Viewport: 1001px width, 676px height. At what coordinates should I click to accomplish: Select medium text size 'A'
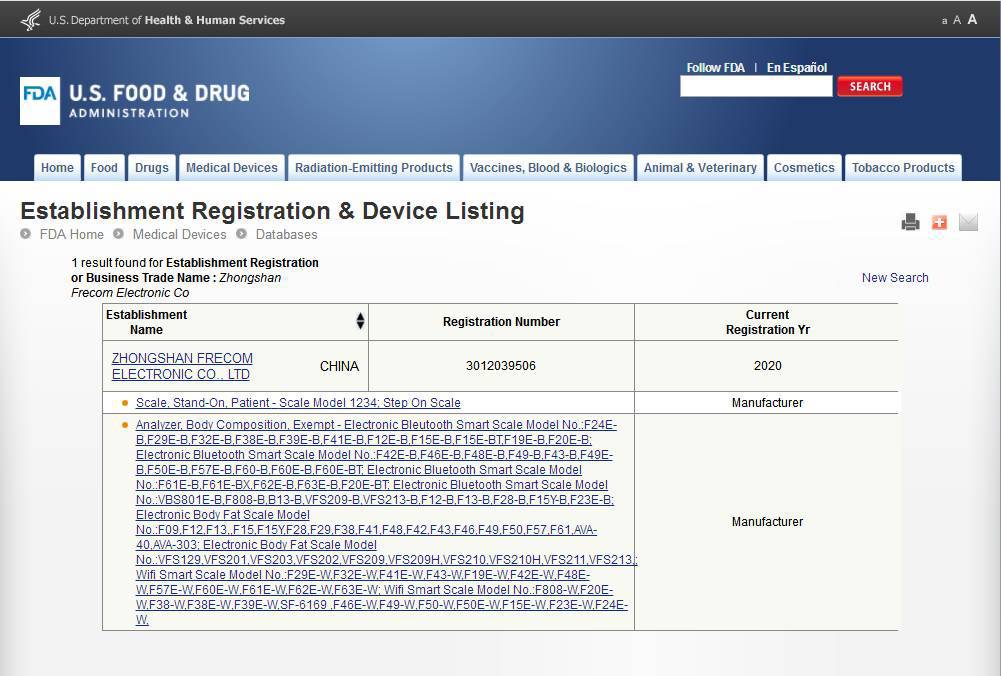(957, 20)
